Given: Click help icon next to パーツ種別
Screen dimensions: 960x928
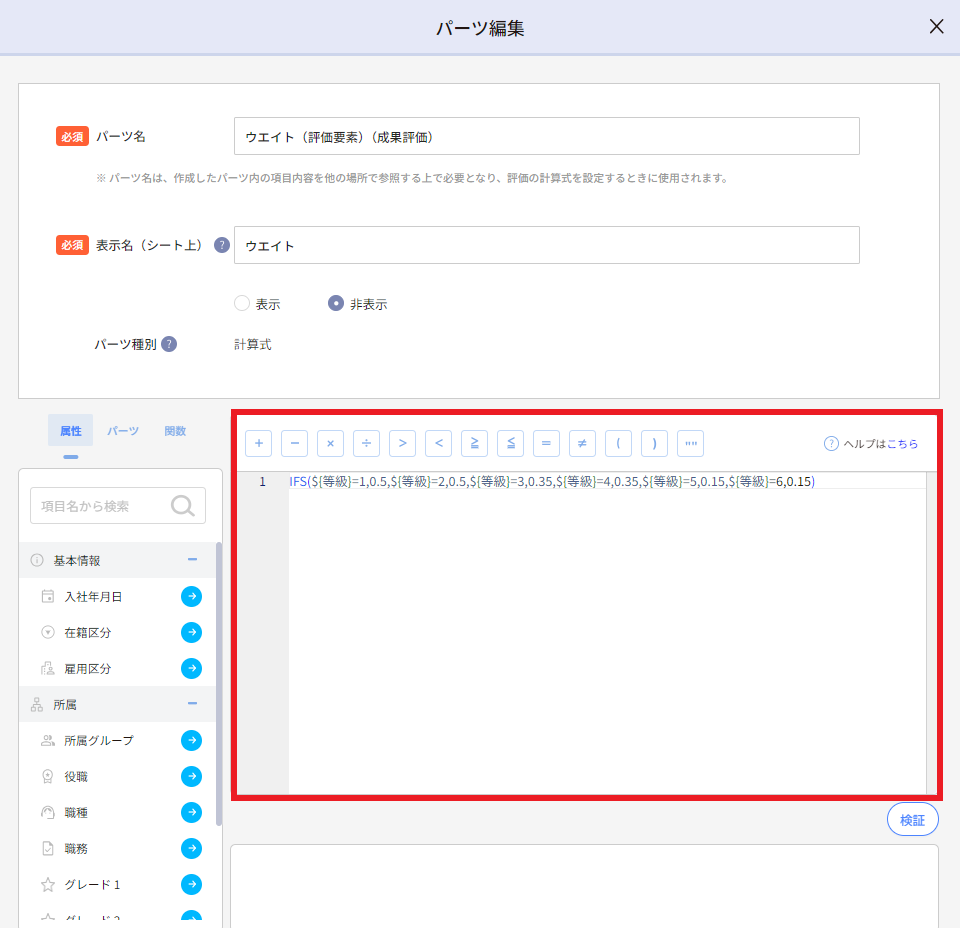Looking at the screenshot, I should (169, 344).
